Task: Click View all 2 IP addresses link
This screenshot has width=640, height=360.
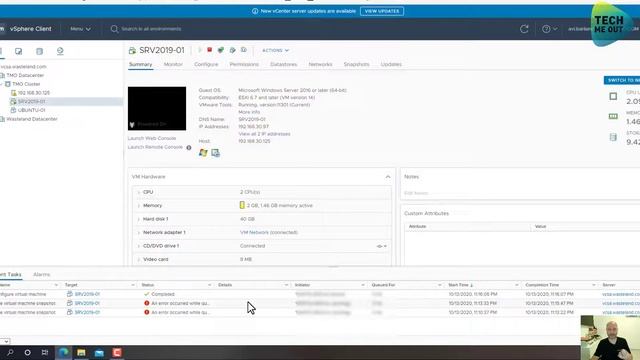Action: click(264, 134)
